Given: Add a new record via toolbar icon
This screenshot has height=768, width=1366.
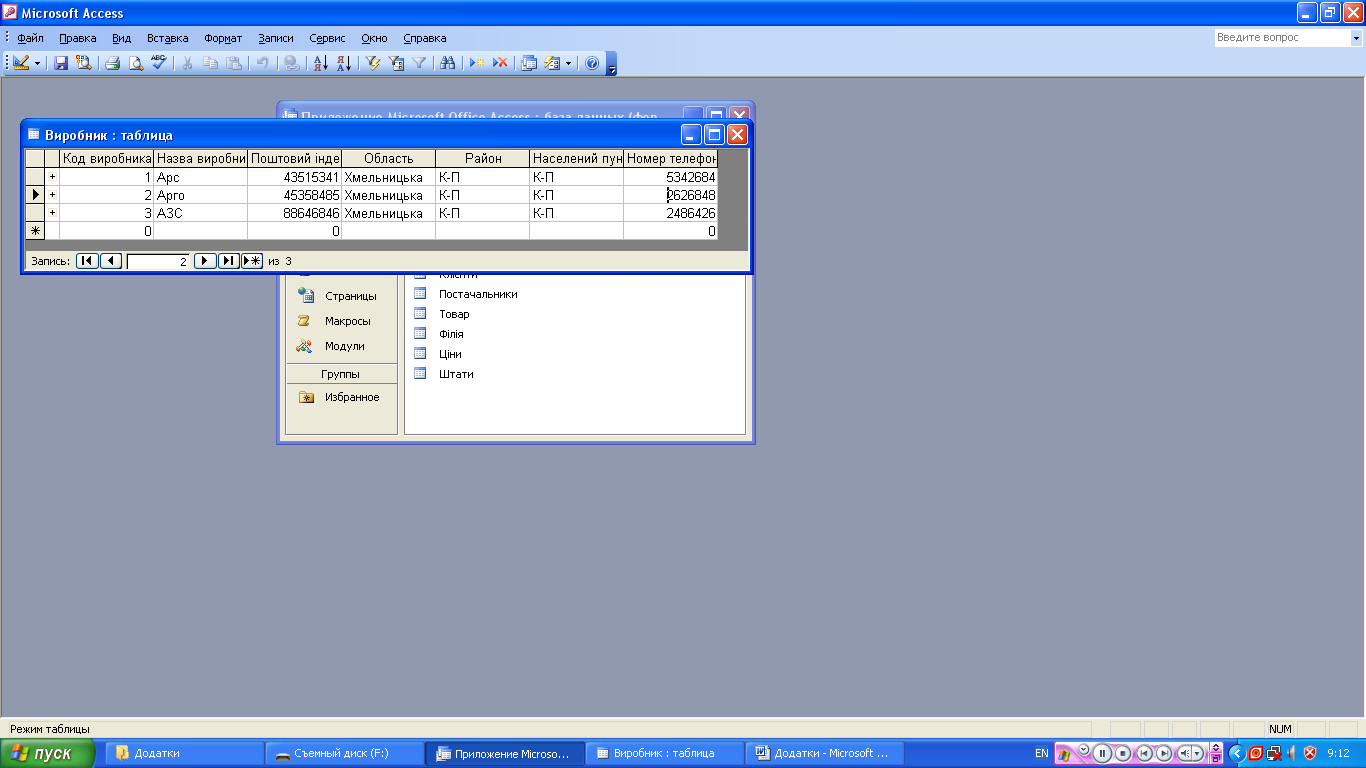Looking at the screenshot, I should pyautogui.click(x=478, y=62).
